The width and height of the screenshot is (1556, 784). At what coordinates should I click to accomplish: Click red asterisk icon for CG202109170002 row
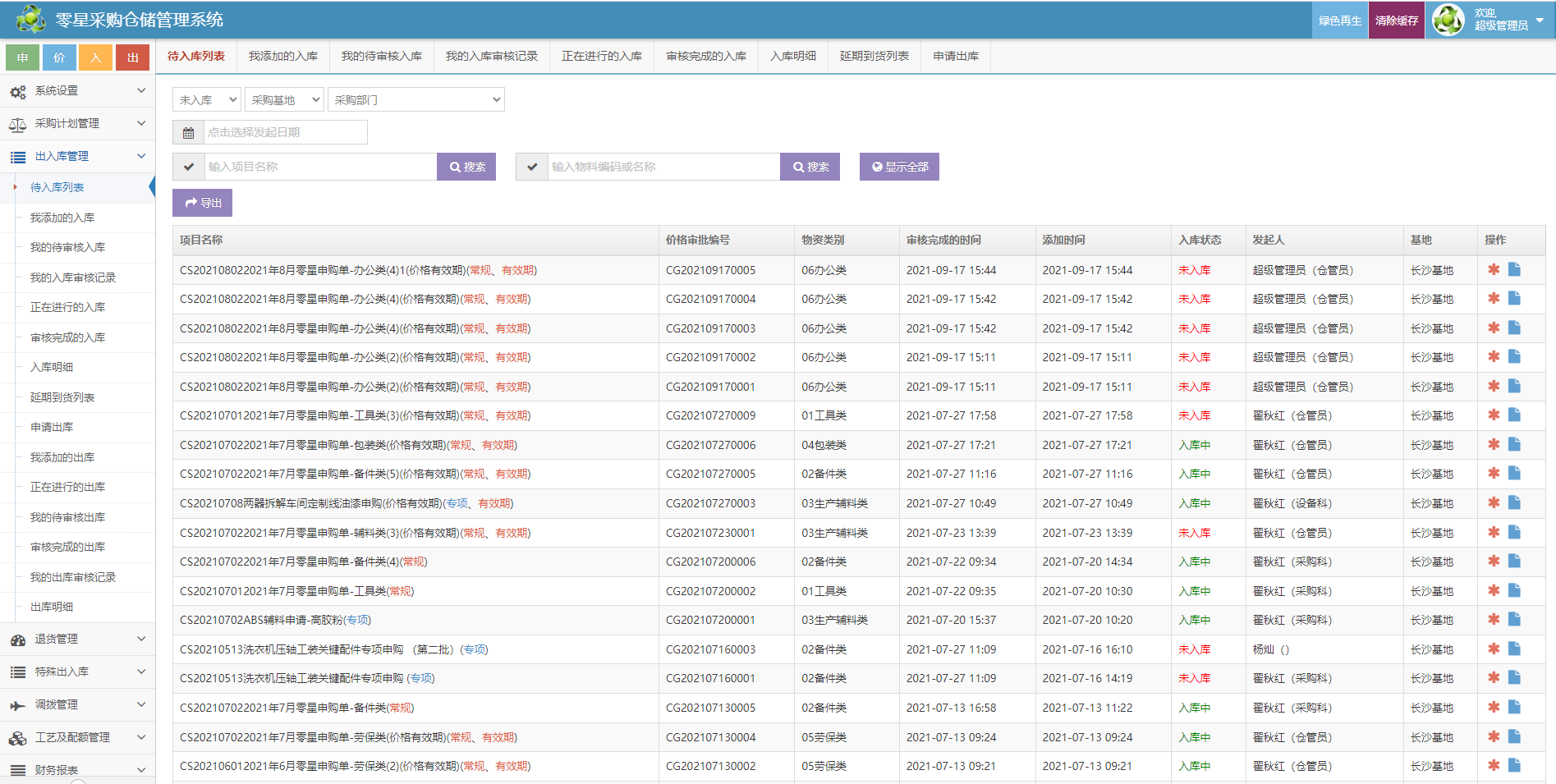tap(1494, 356)
